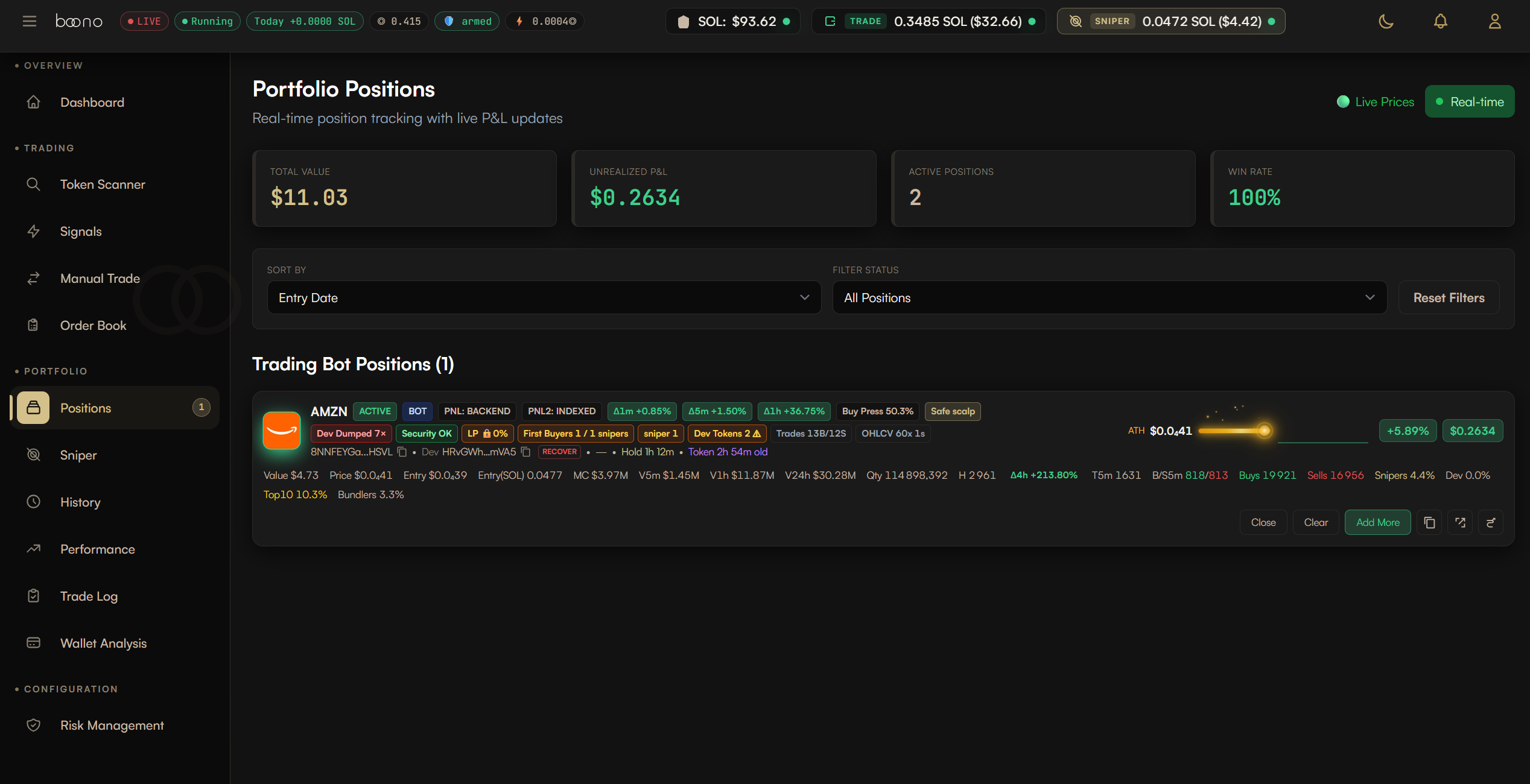
Task: Open the notifications bell
Action: (x=1440, y=22)
